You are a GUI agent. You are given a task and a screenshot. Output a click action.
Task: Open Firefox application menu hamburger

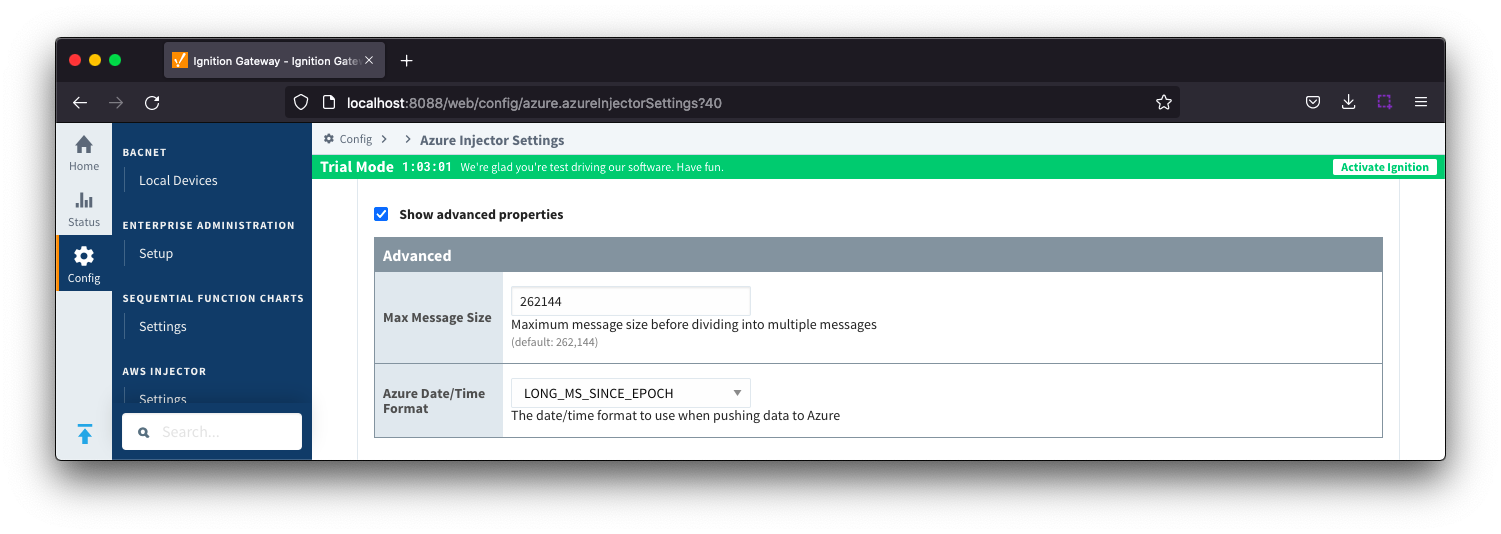point(1420,102)
